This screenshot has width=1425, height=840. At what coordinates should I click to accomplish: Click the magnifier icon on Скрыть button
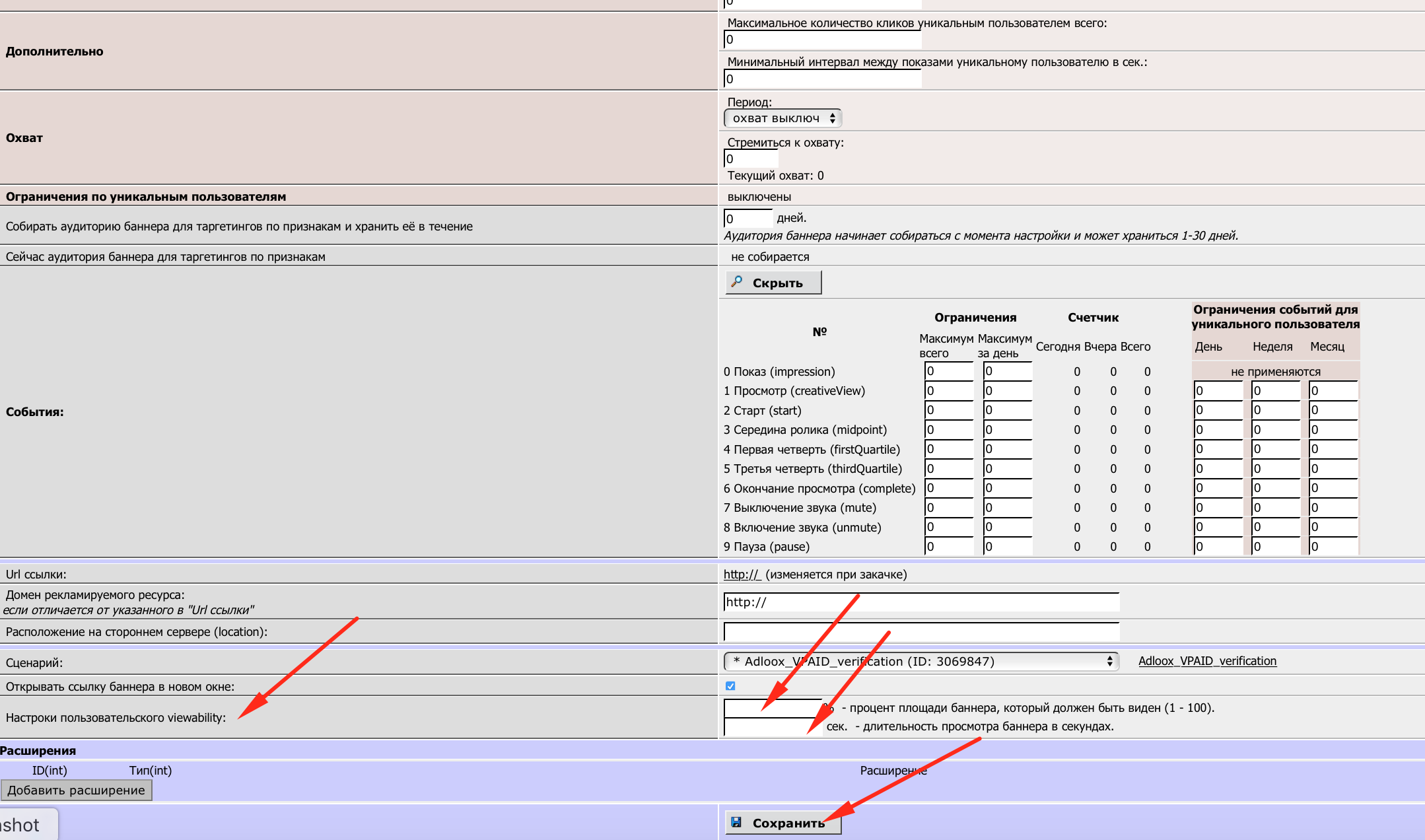[737, 282]
